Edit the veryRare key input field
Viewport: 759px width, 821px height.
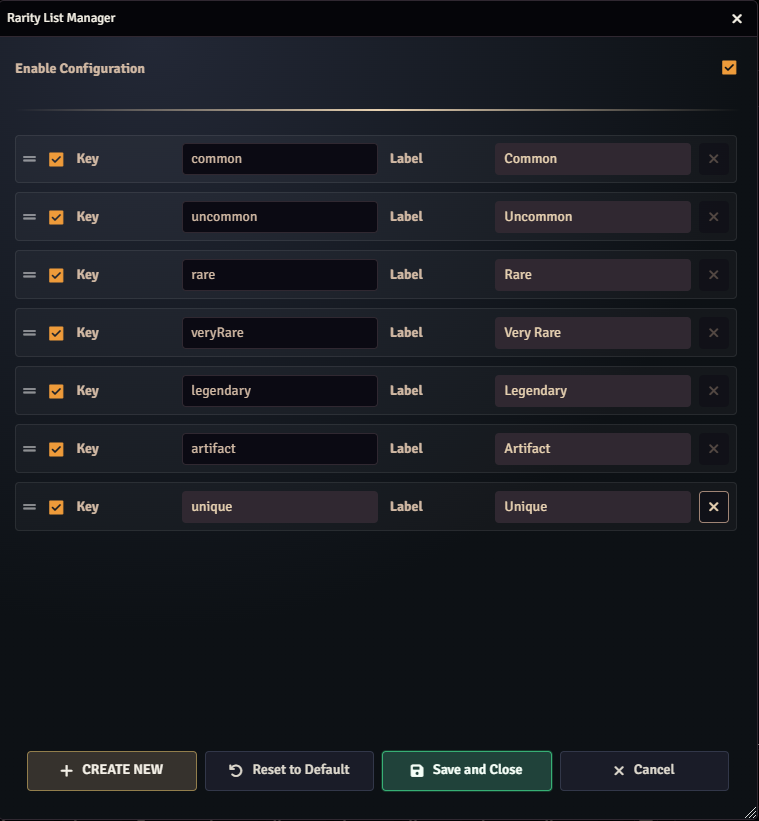click(x=280, y=333)
